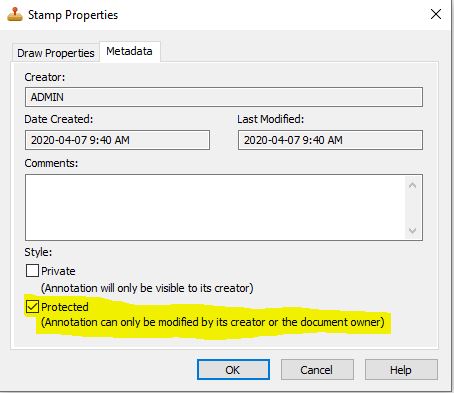Click the Creator field showing ADMIN
Screen dimensions: 454x393
[224, 97]
